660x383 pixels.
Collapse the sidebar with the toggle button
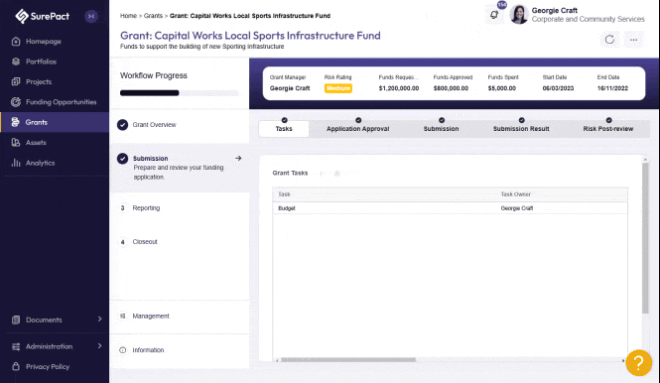(x=91, y=16)
